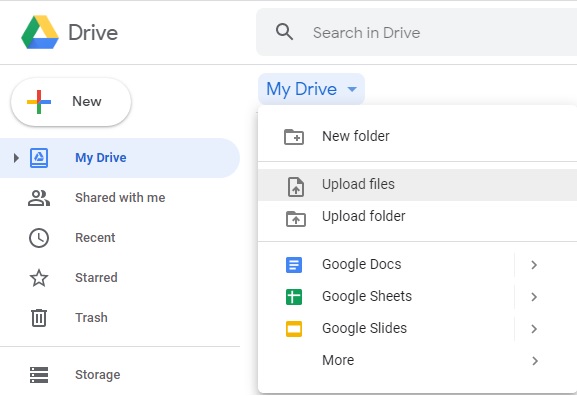
Task: Expand the My Drive sidebar tree arrow
Action: 16,158
